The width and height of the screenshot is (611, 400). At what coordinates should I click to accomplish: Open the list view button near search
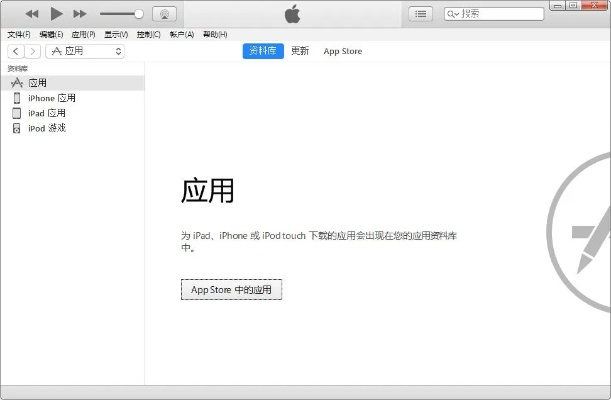pyautogui.click(x=420, y=14)
